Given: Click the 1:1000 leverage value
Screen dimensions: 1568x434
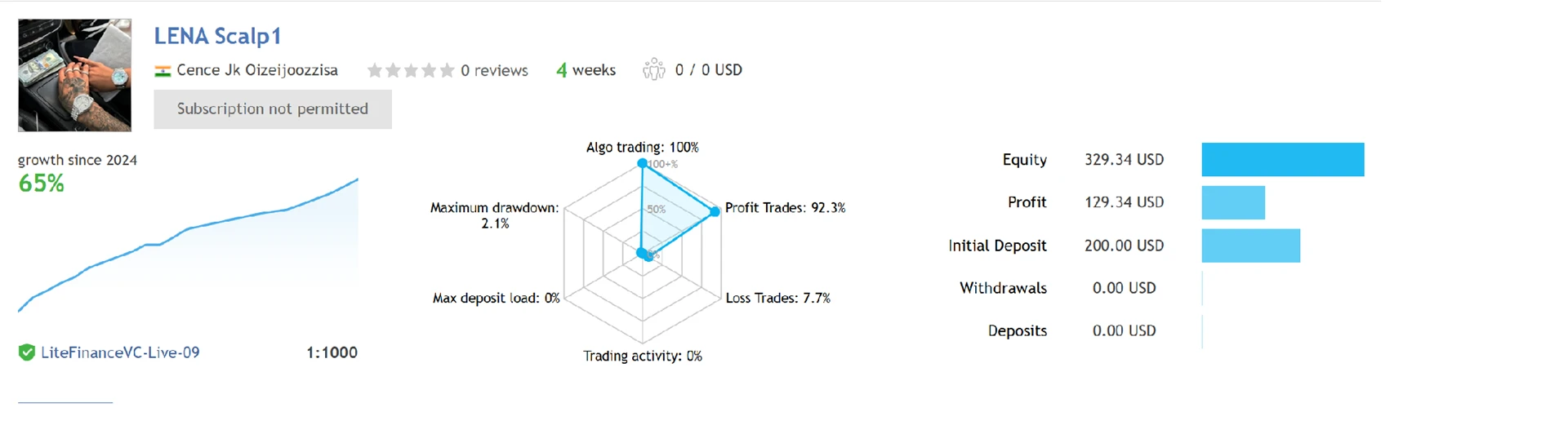Looking at the screenshot, I should click(x=332, y=352).
